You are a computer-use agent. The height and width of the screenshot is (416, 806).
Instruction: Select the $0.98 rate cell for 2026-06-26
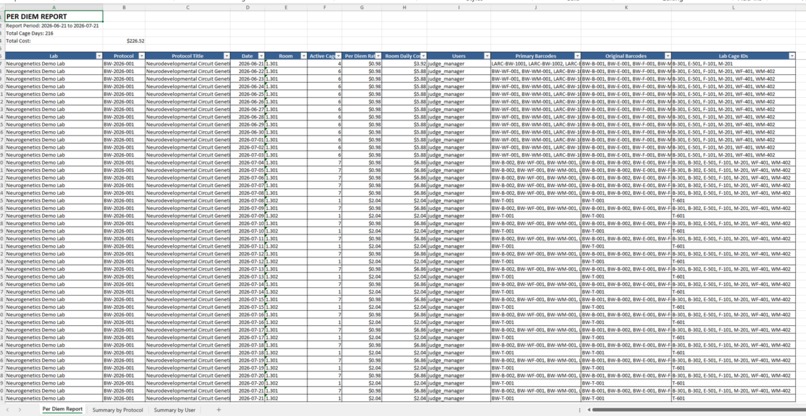coord(362,101)
